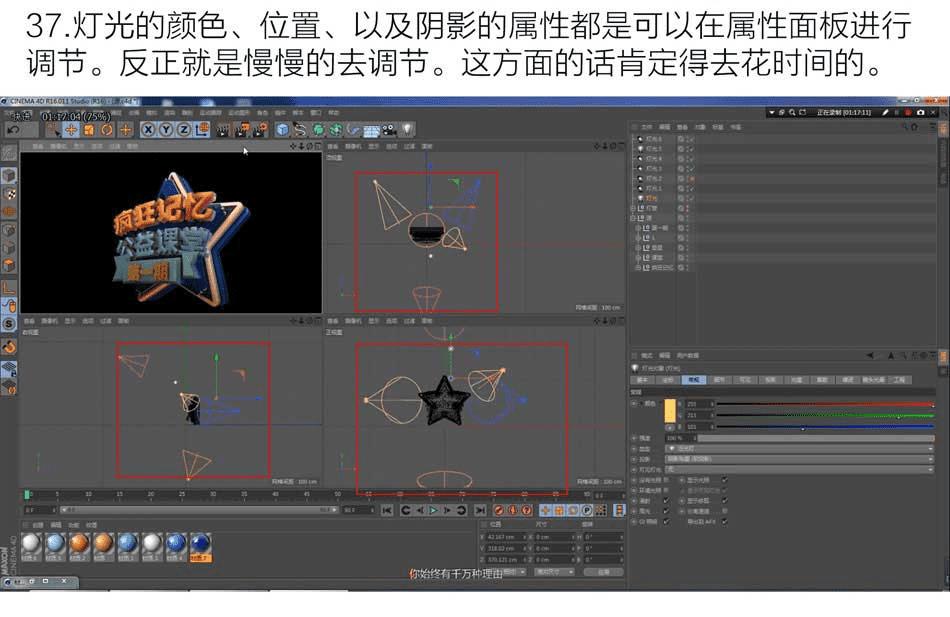Toggle the X axis lock
This screenshot has height=617, width=950.
click(x=148, y=130)
